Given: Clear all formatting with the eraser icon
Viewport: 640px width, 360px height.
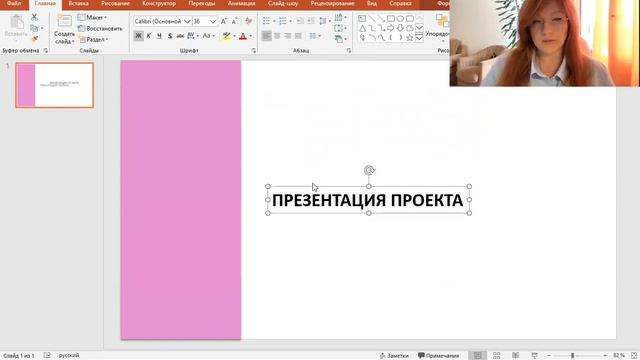Looking at the screenshot, I should 249,21.
